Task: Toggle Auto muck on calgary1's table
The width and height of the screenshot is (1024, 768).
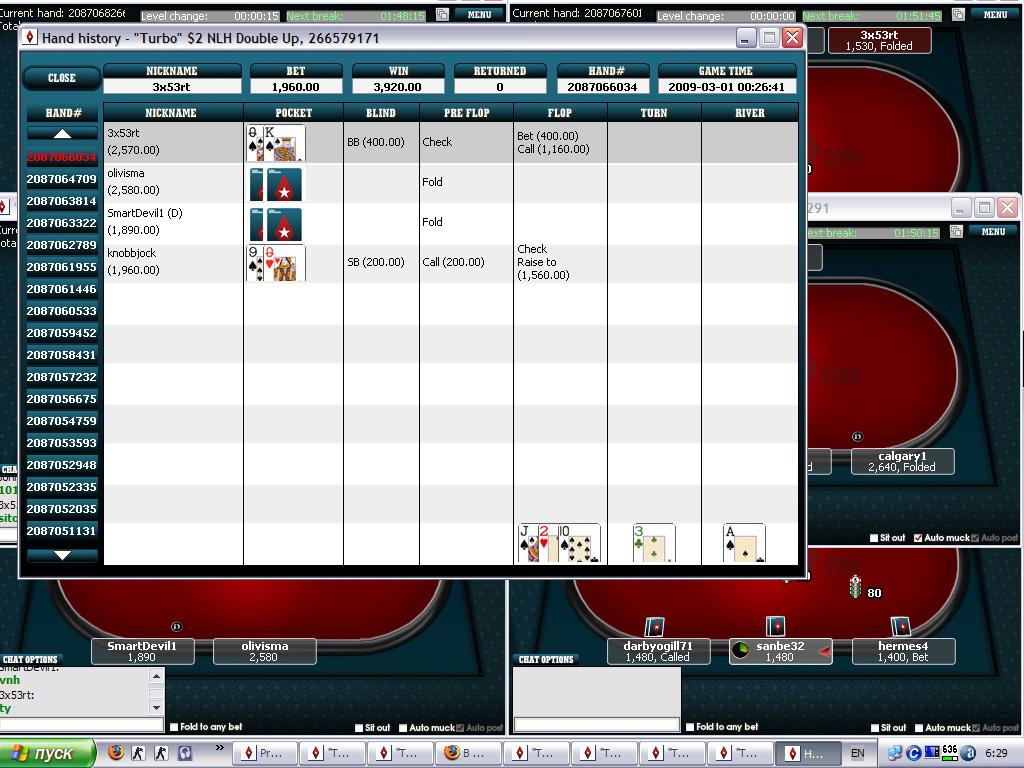Action: point(918,538)
